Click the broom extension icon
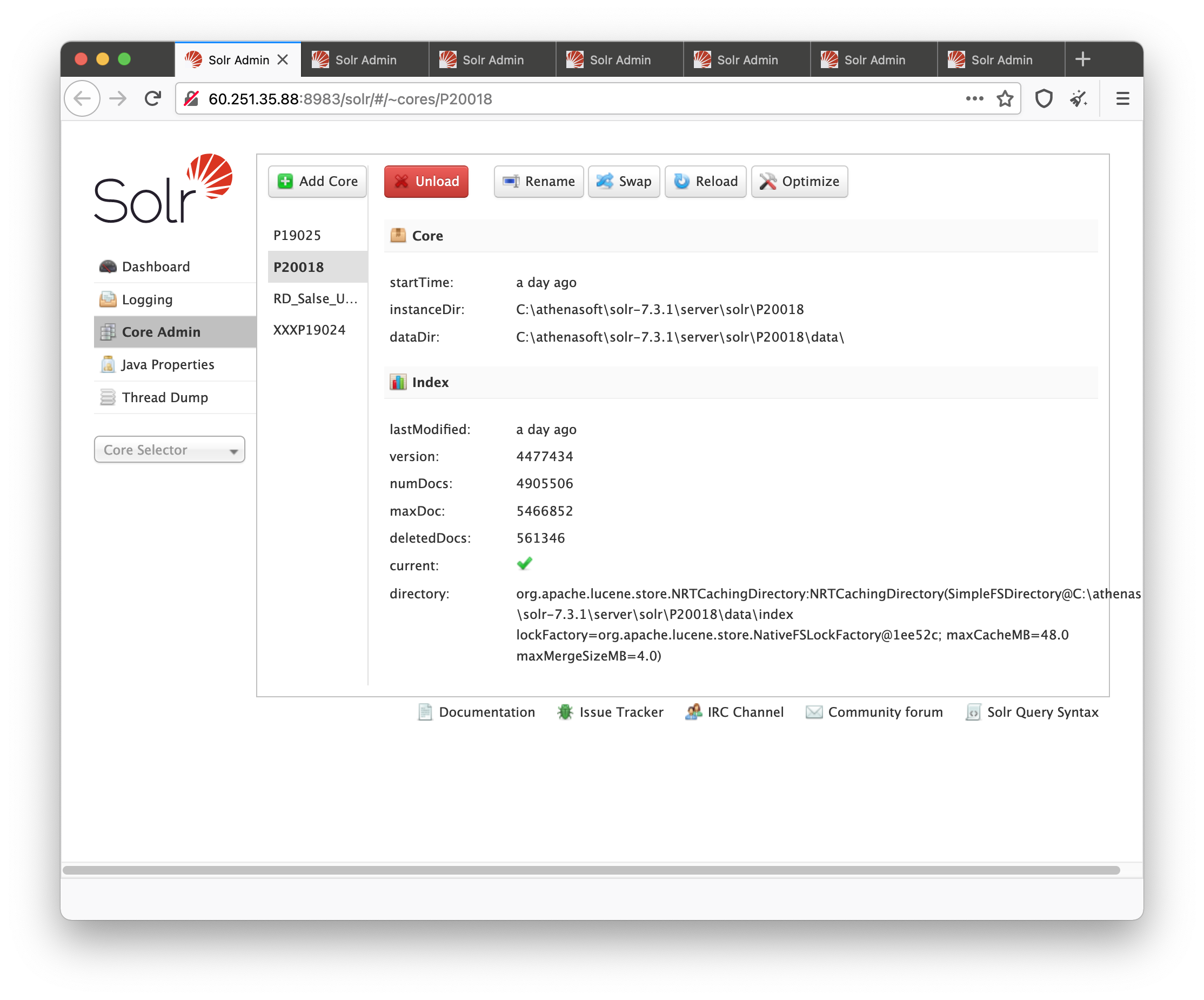 (x=1079, y=98)
